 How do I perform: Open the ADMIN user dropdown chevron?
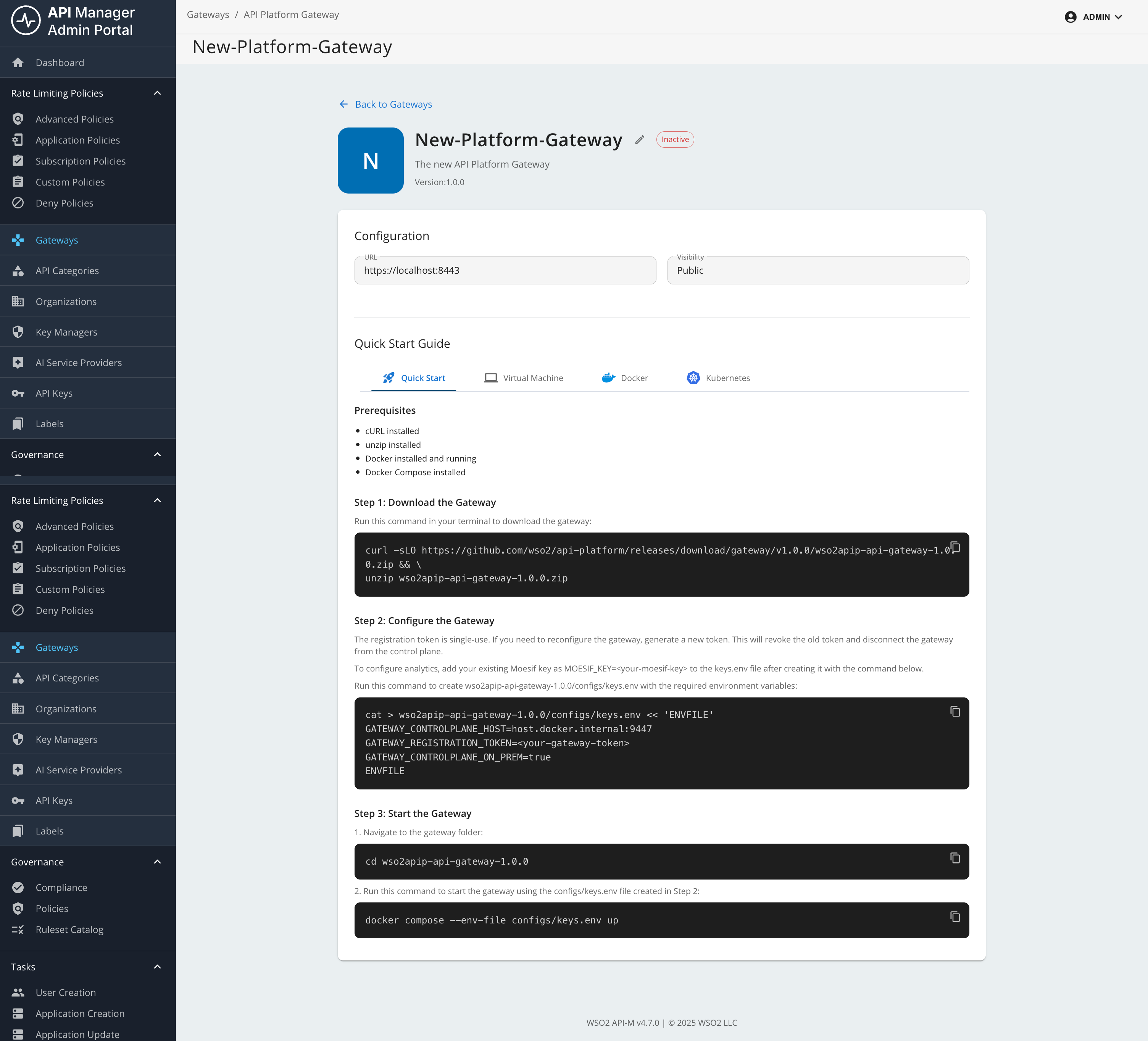[1118, 17]
